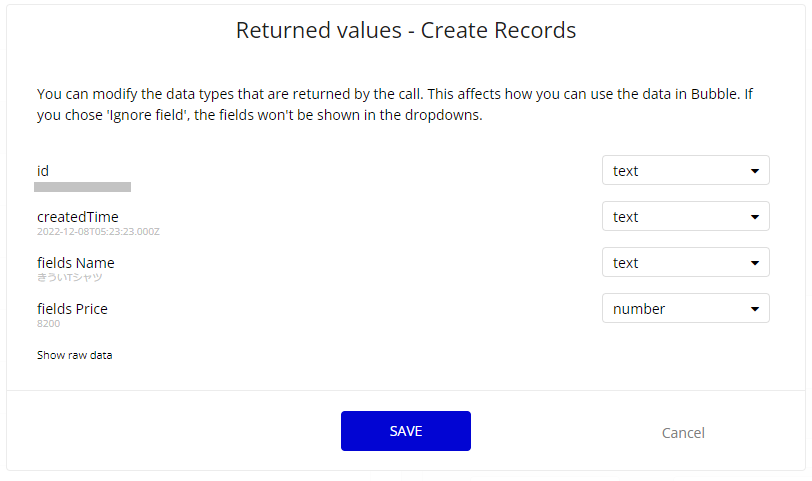Click the caret arrow of the fields Name dropdown
The width and height of the screenshot is (812, 481).
(x=754, y=263)
